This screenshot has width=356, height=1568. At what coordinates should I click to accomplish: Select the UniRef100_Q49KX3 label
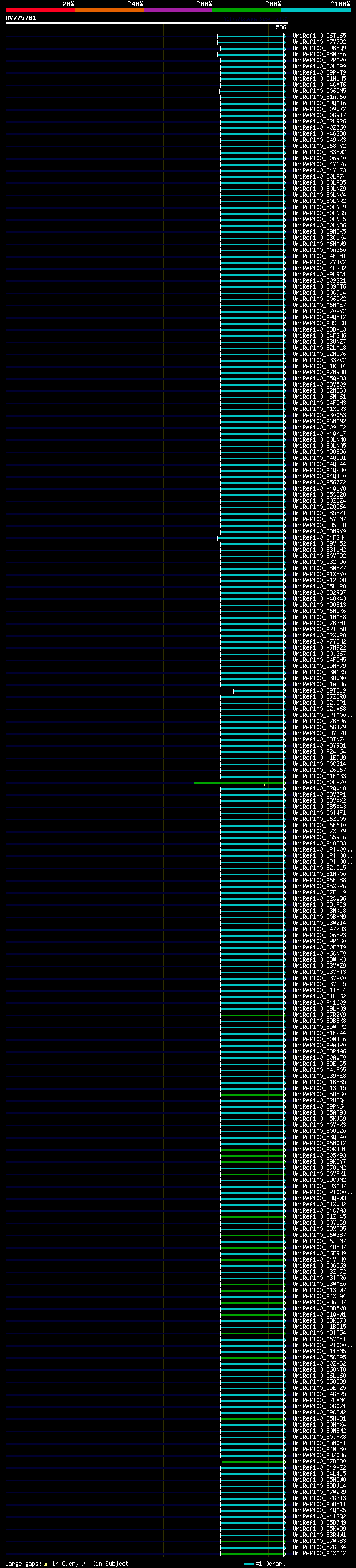(319, 140)
